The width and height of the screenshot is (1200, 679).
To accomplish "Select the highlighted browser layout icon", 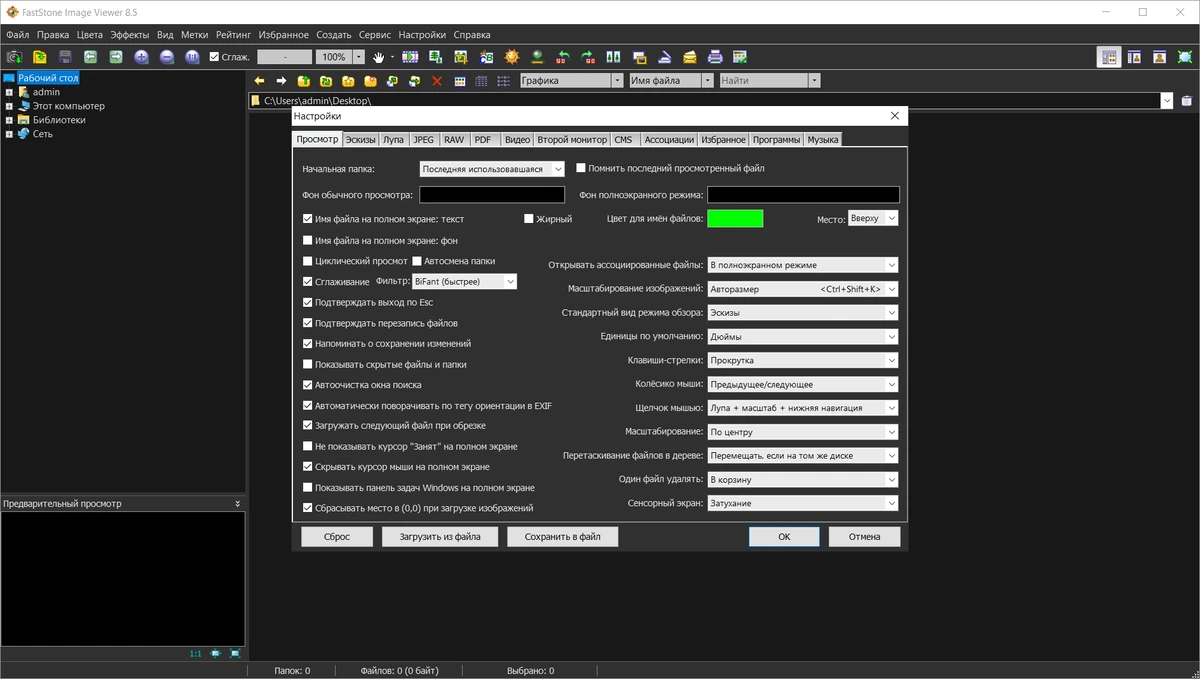I will [x=1109, y=57].
